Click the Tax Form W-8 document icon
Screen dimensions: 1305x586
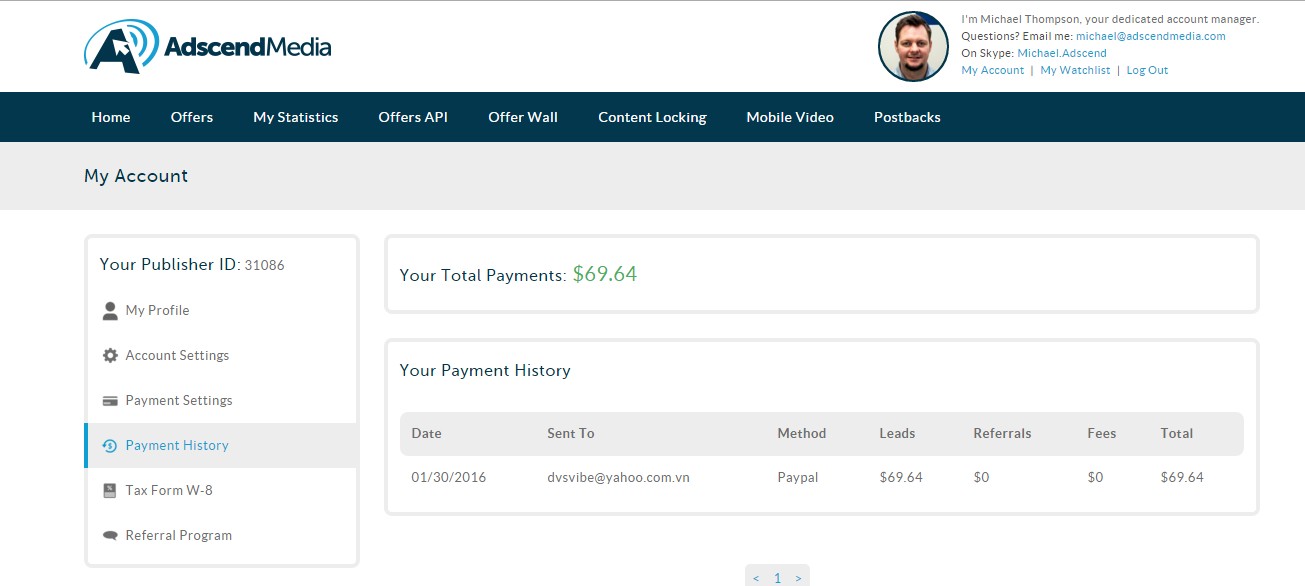tap(110, 491)
